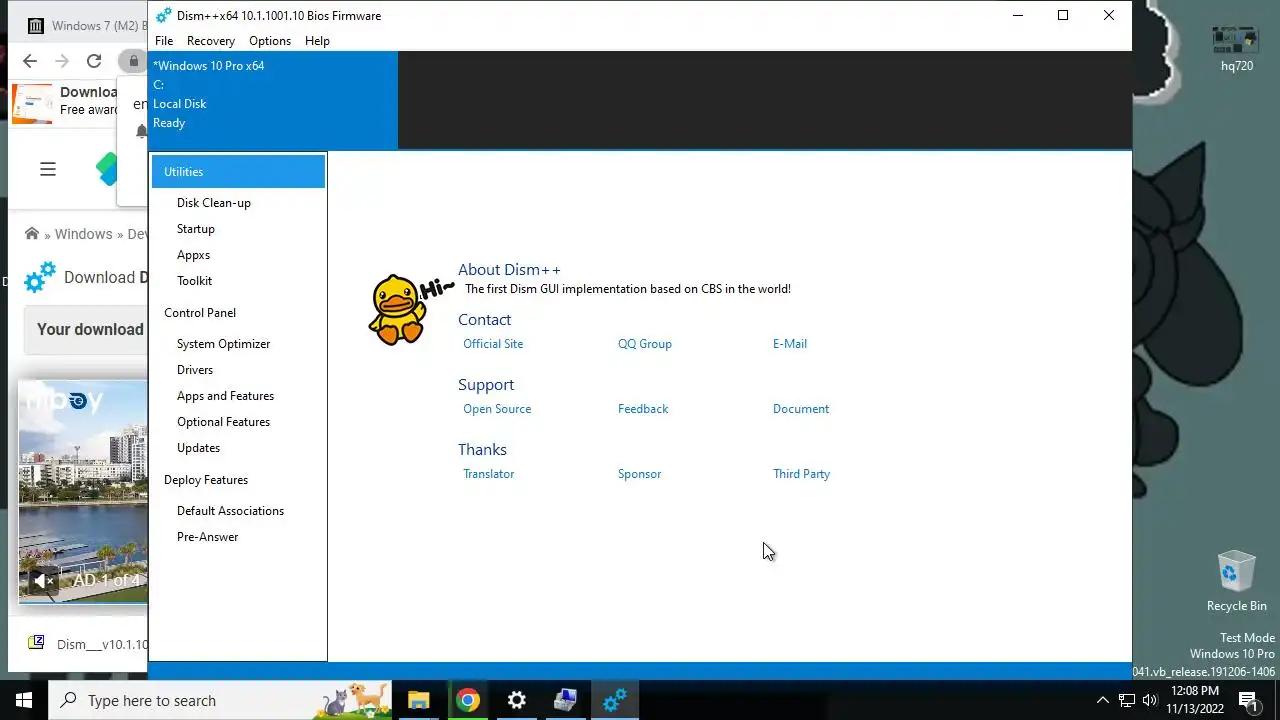Open the Help menu

[317, 41]
